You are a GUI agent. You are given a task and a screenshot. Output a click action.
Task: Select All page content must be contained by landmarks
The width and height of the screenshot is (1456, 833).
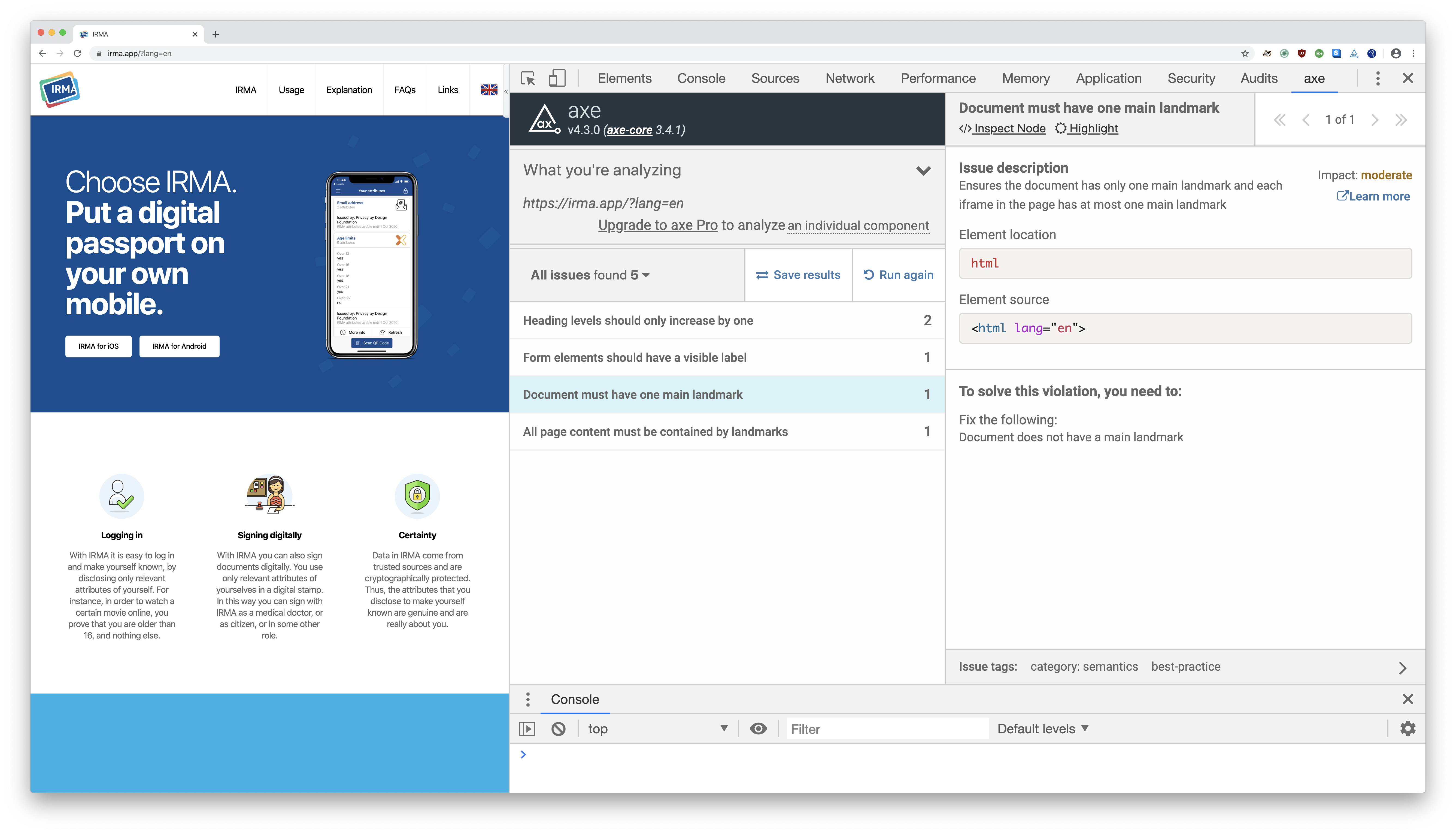(x=727, y=432)
